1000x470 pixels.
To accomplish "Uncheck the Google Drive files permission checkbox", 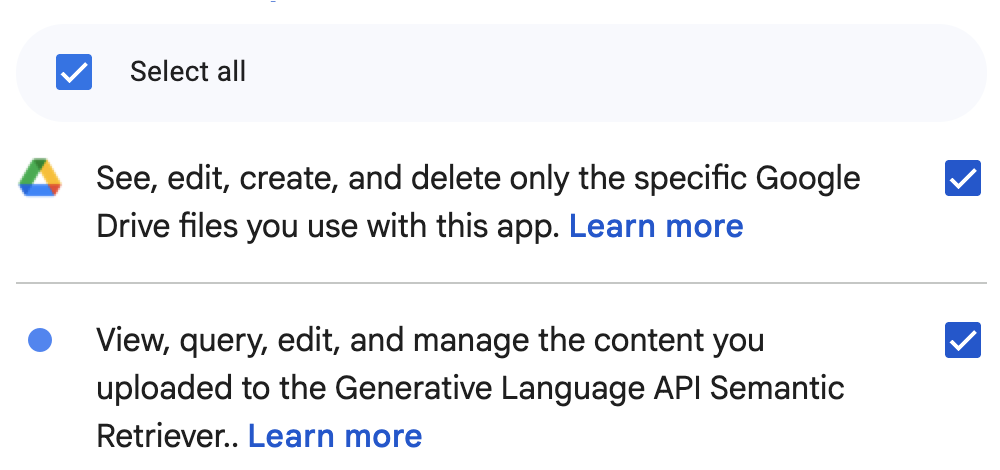I will click(x=962, y=178).
